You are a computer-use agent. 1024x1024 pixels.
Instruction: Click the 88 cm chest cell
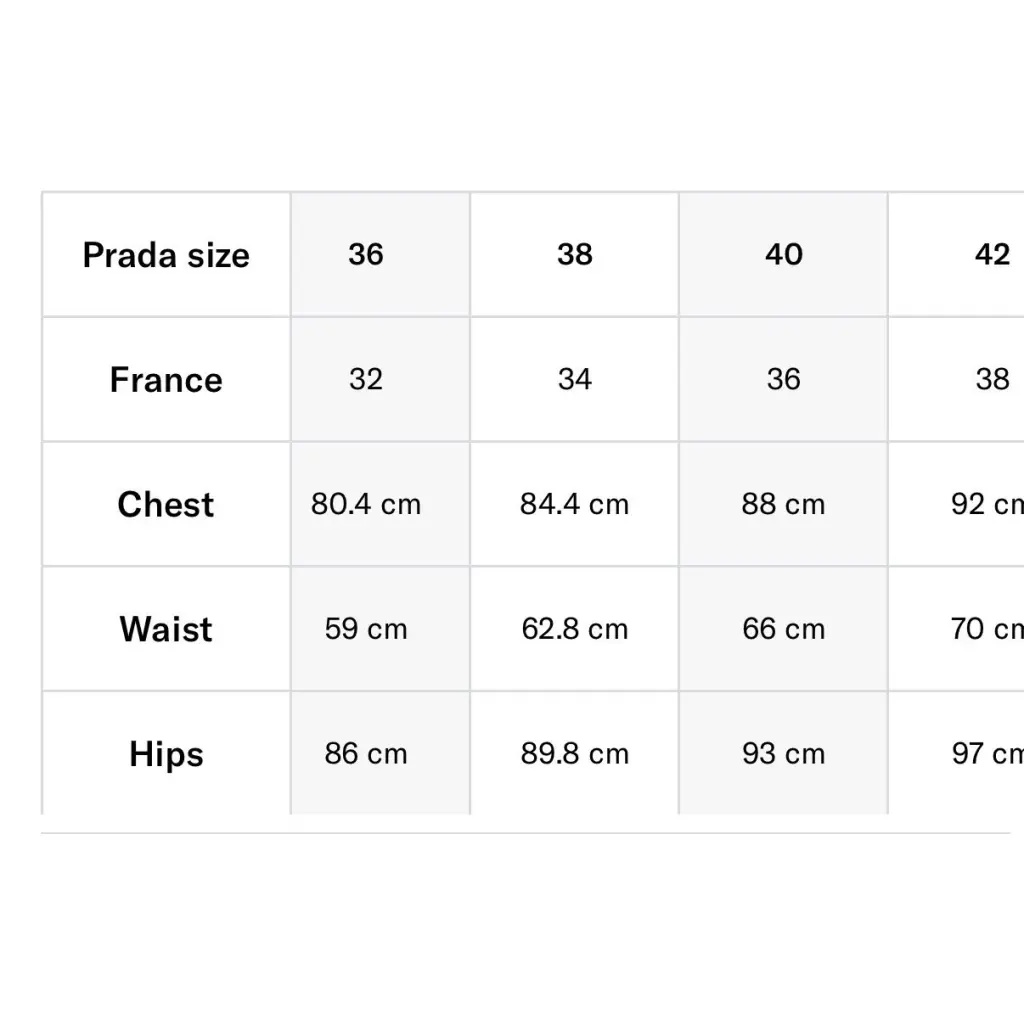pos(784,504)
